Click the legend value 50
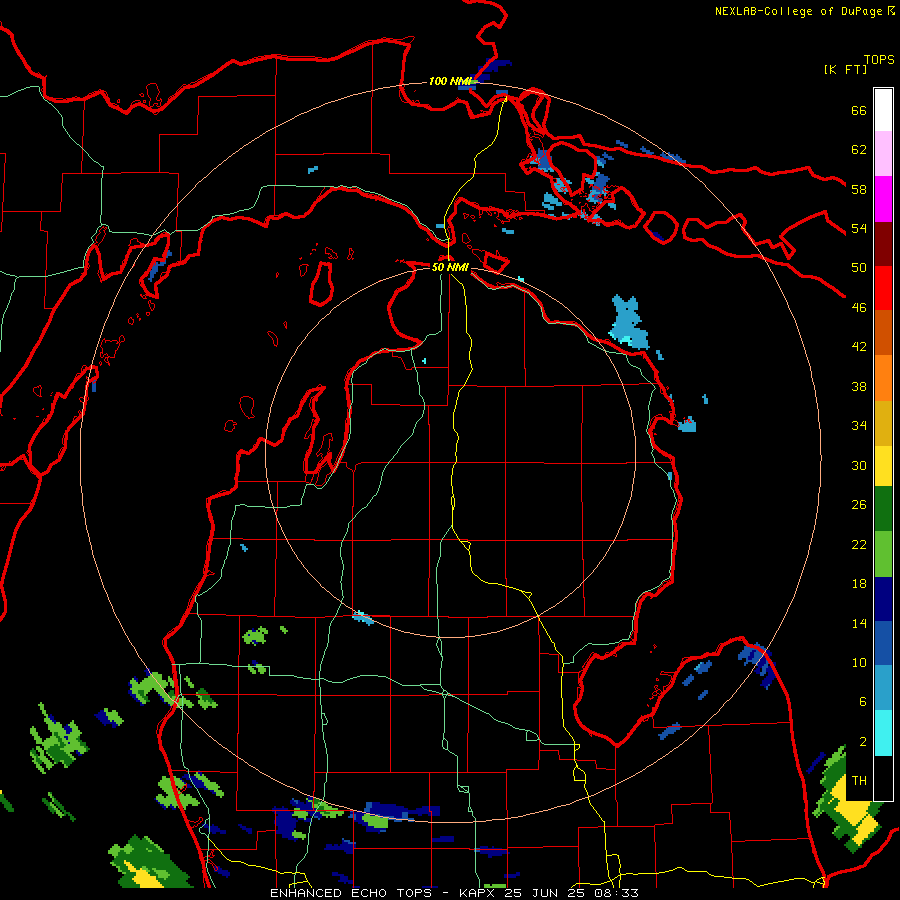The height and width of the screenshot is (900, 900). tap(859, 267)
